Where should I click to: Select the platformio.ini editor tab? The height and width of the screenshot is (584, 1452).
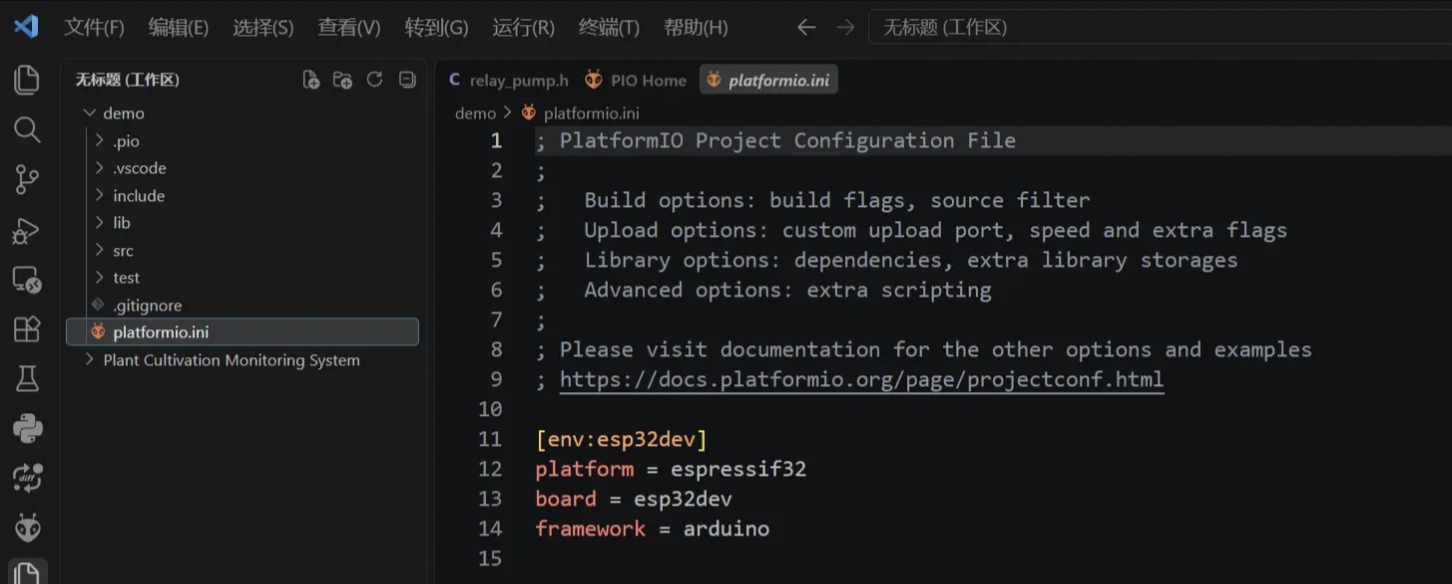click(x=768, y=80)
